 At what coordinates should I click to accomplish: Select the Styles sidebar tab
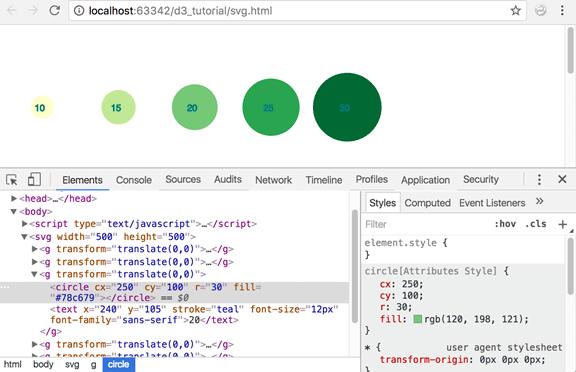click(382, 203)
